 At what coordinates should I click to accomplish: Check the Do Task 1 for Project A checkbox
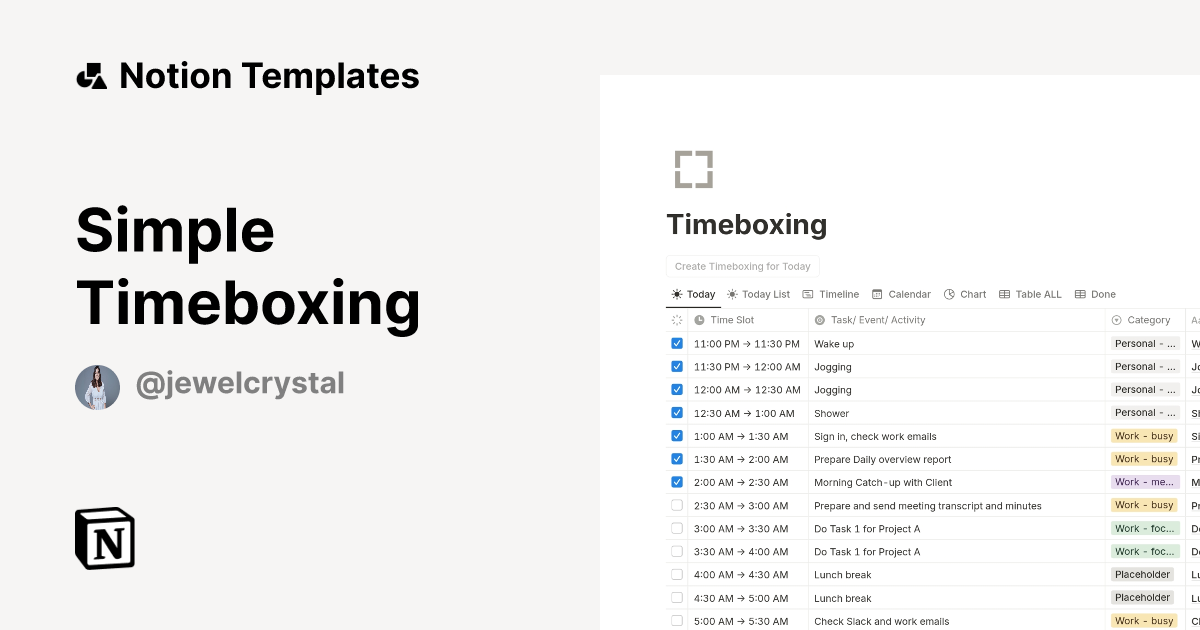tap(677, 528)
